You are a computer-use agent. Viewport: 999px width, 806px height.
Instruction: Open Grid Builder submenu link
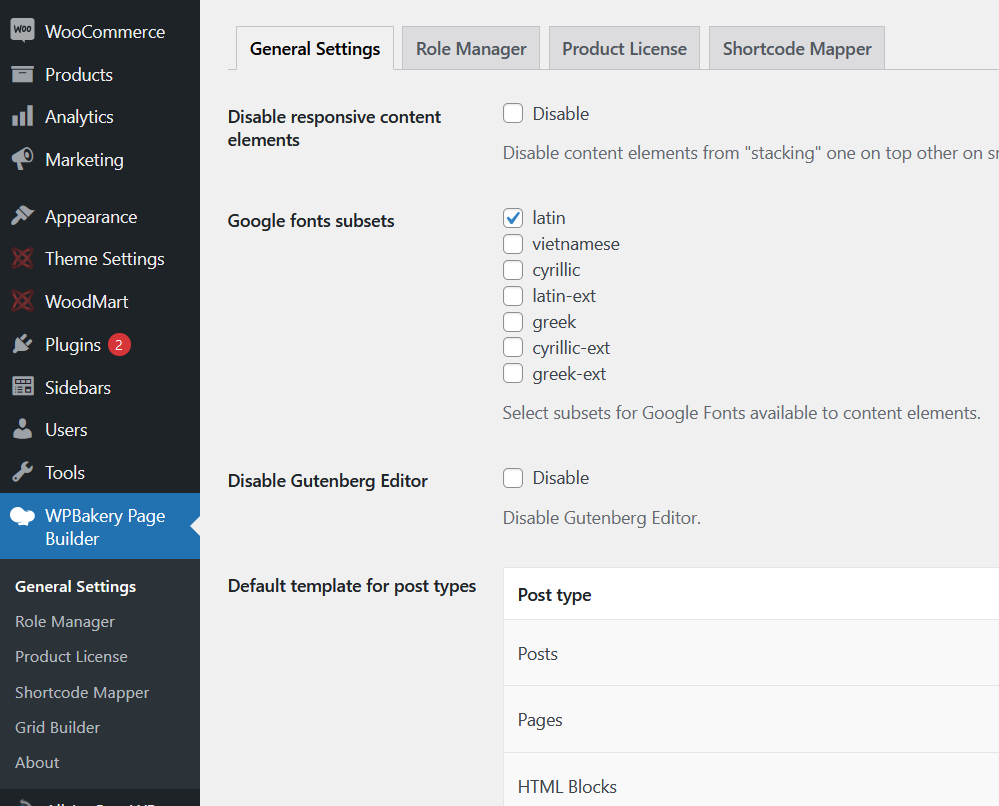[58, 727]
